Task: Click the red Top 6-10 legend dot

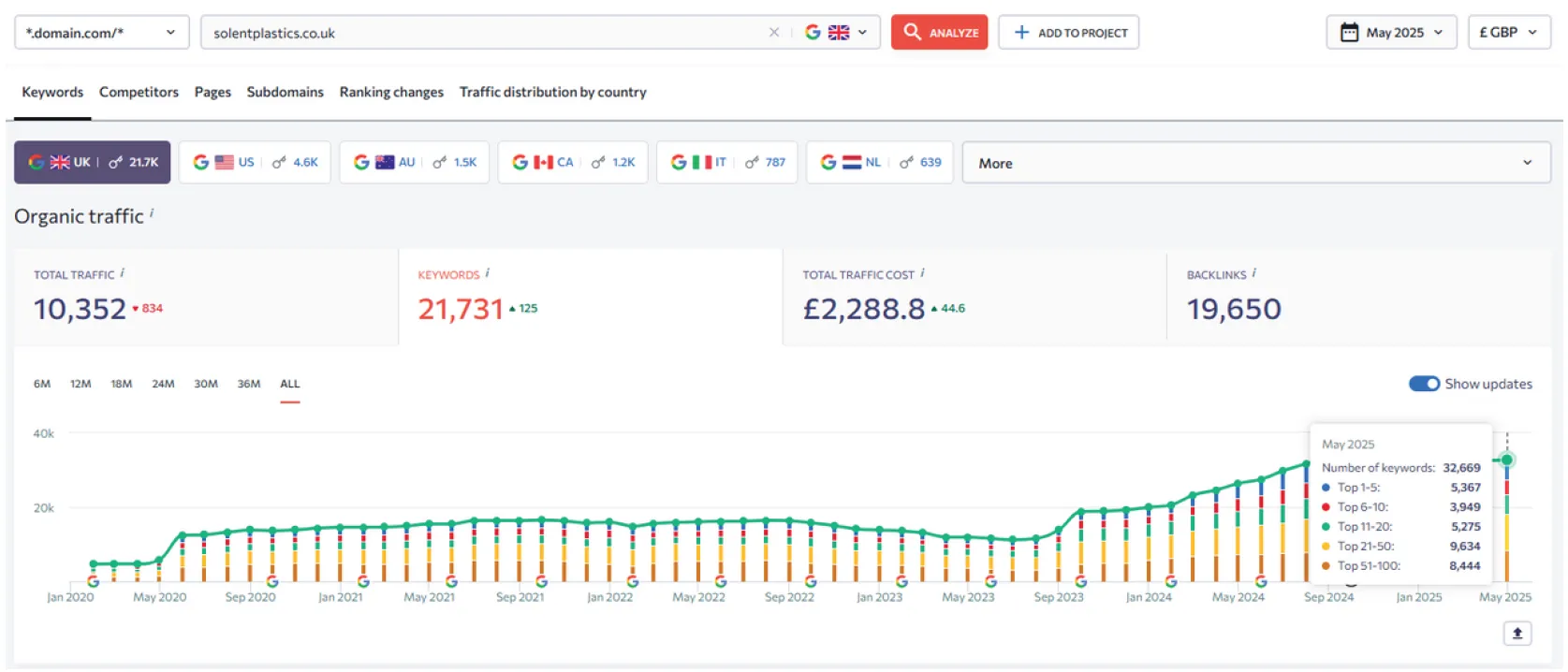Action: pyautogui.click(x=1326, y=507)
